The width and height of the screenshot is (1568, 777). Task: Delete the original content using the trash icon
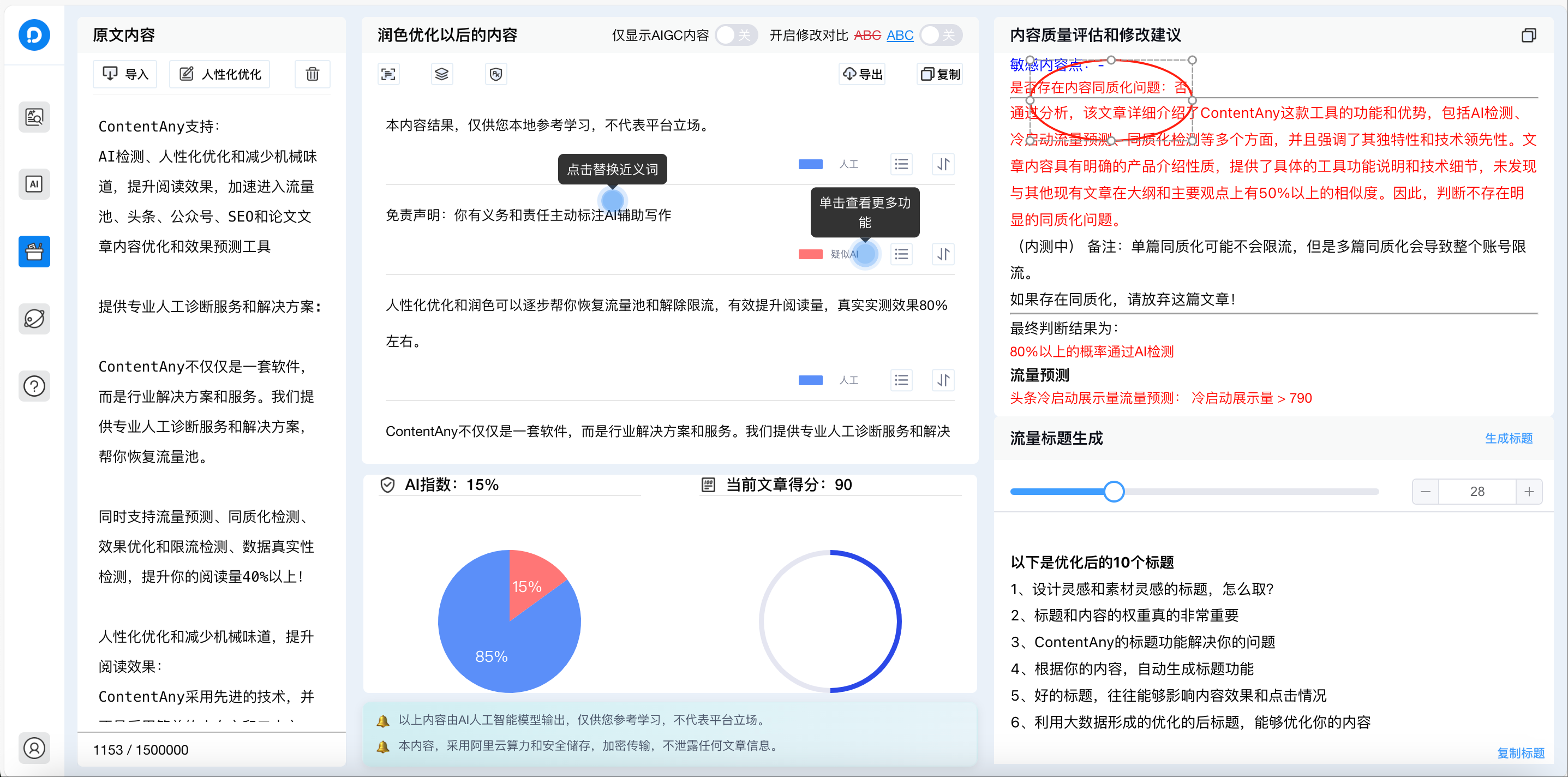(312, 74)
